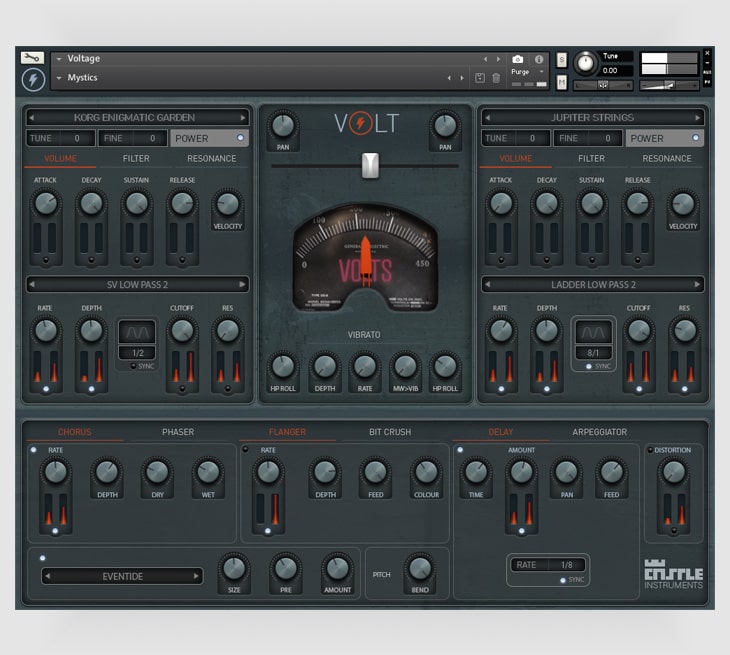Go to the previous instrument beside Voltage

tap(486, 59)
